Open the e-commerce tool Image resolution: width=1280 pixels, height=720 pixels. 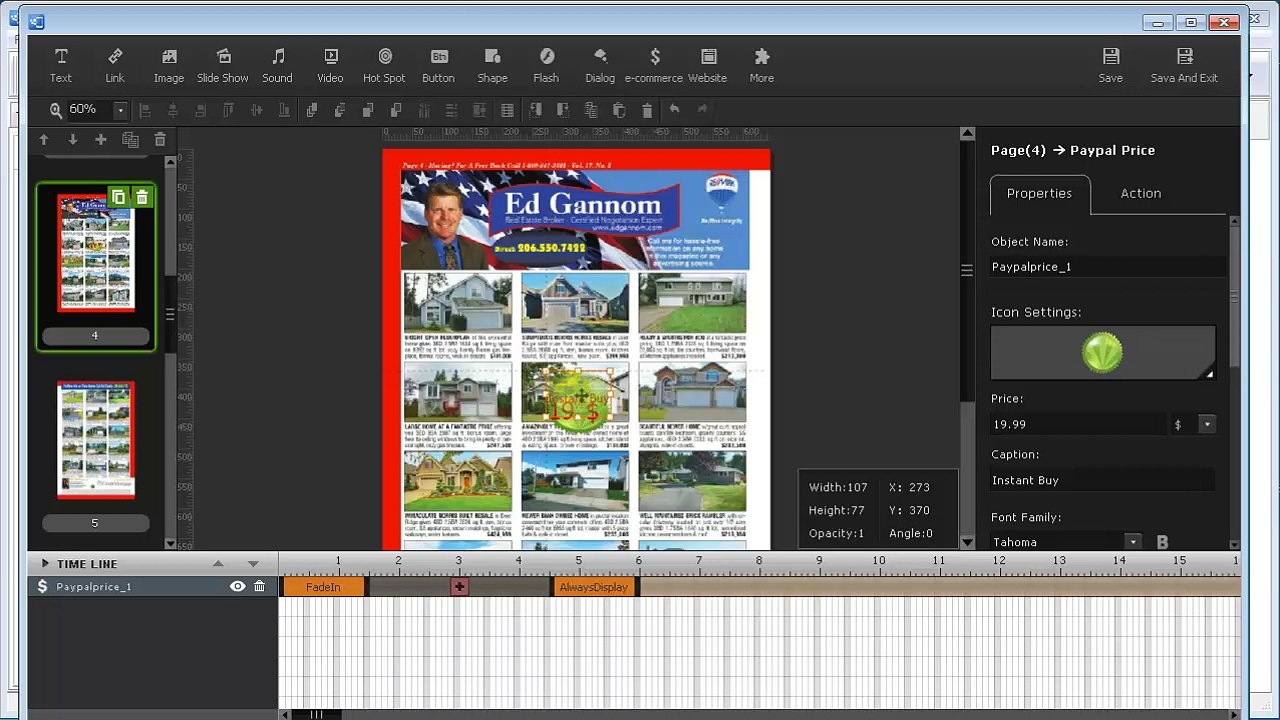pos(654,65)
